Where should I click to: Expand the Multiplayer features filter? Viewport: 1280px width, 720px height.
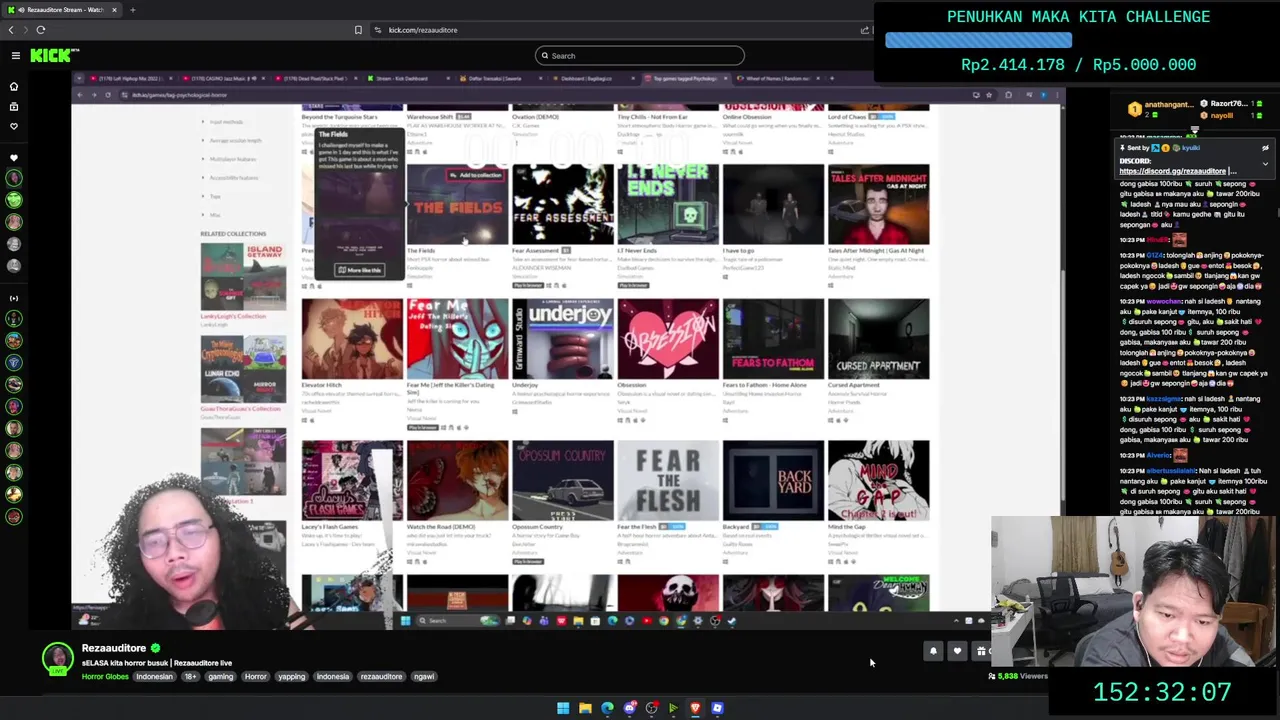coord(232,159)
